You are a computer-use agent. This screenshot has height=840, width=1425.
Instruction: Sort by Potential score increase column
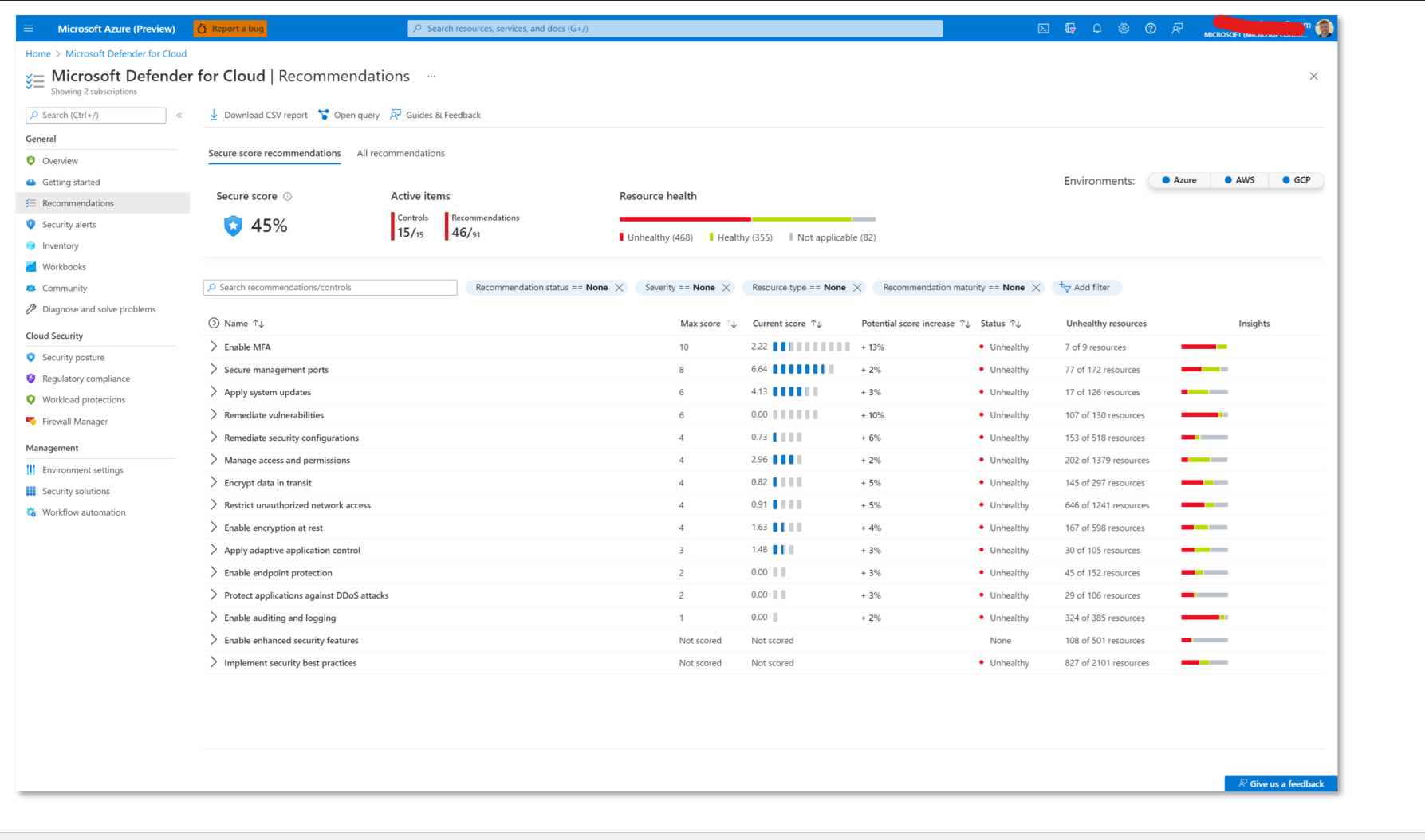tap(965, 324)
